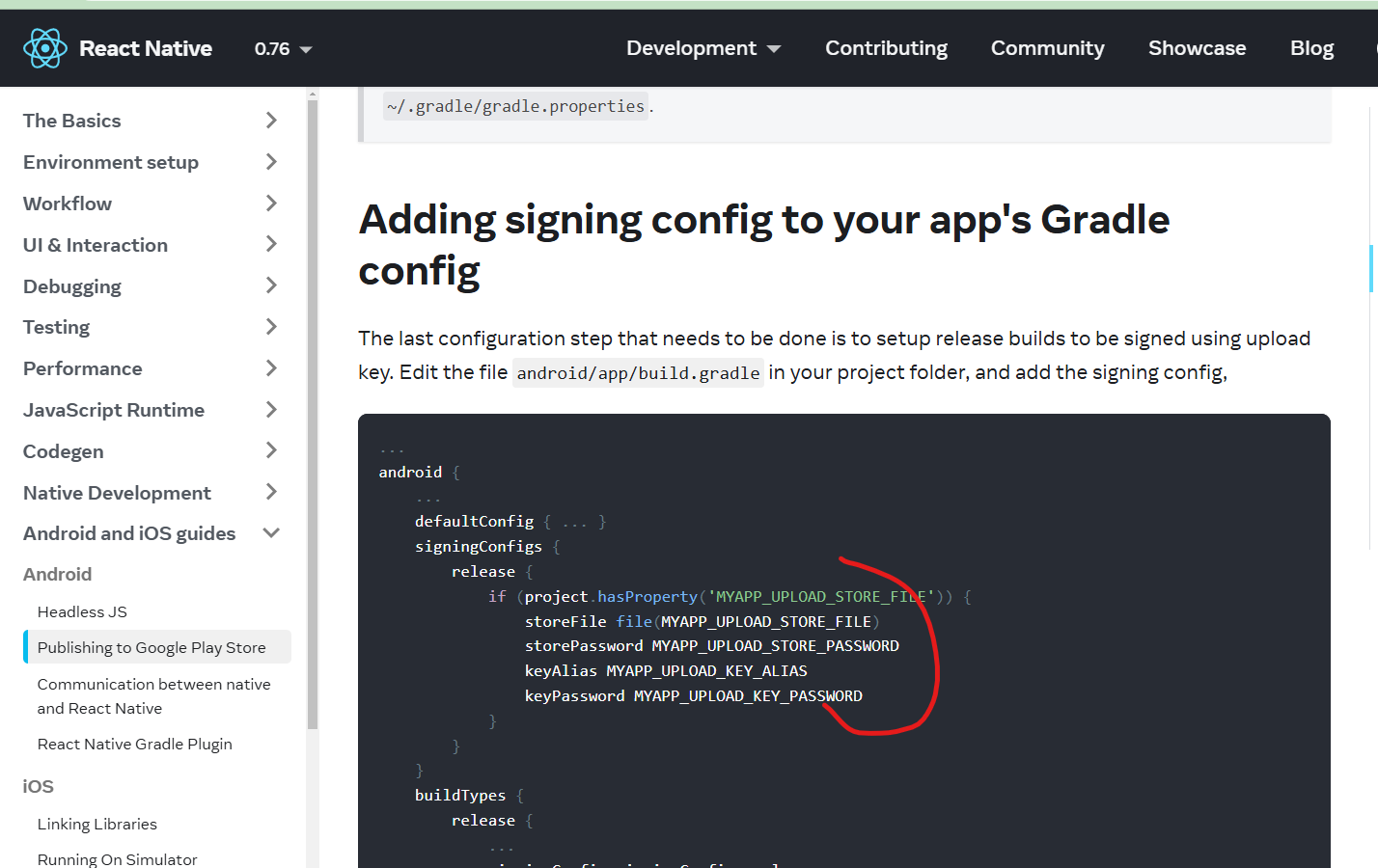
Task: Click the ~/.gradle/gradle.properties inline code
Action: click(515, 106)
